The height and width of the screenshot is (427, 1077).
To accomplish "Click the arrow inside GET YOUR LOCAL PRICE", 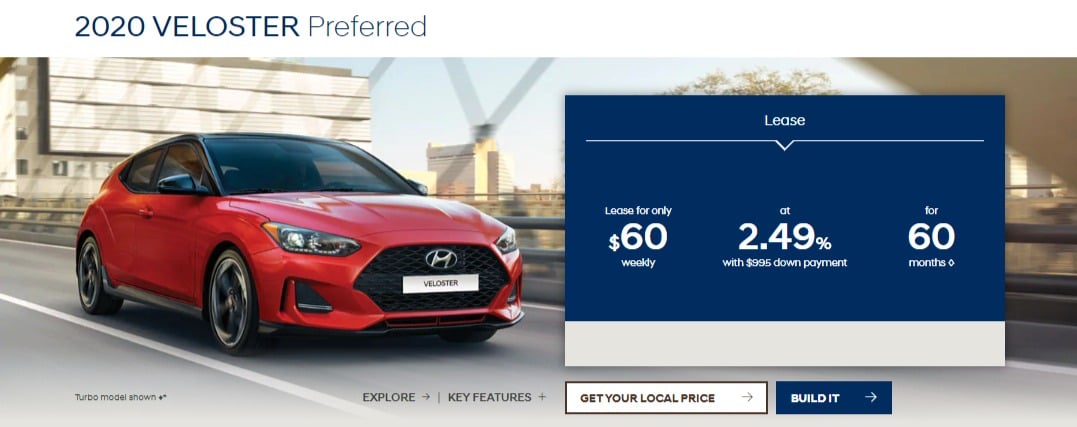I will click(x=747, y=397).
